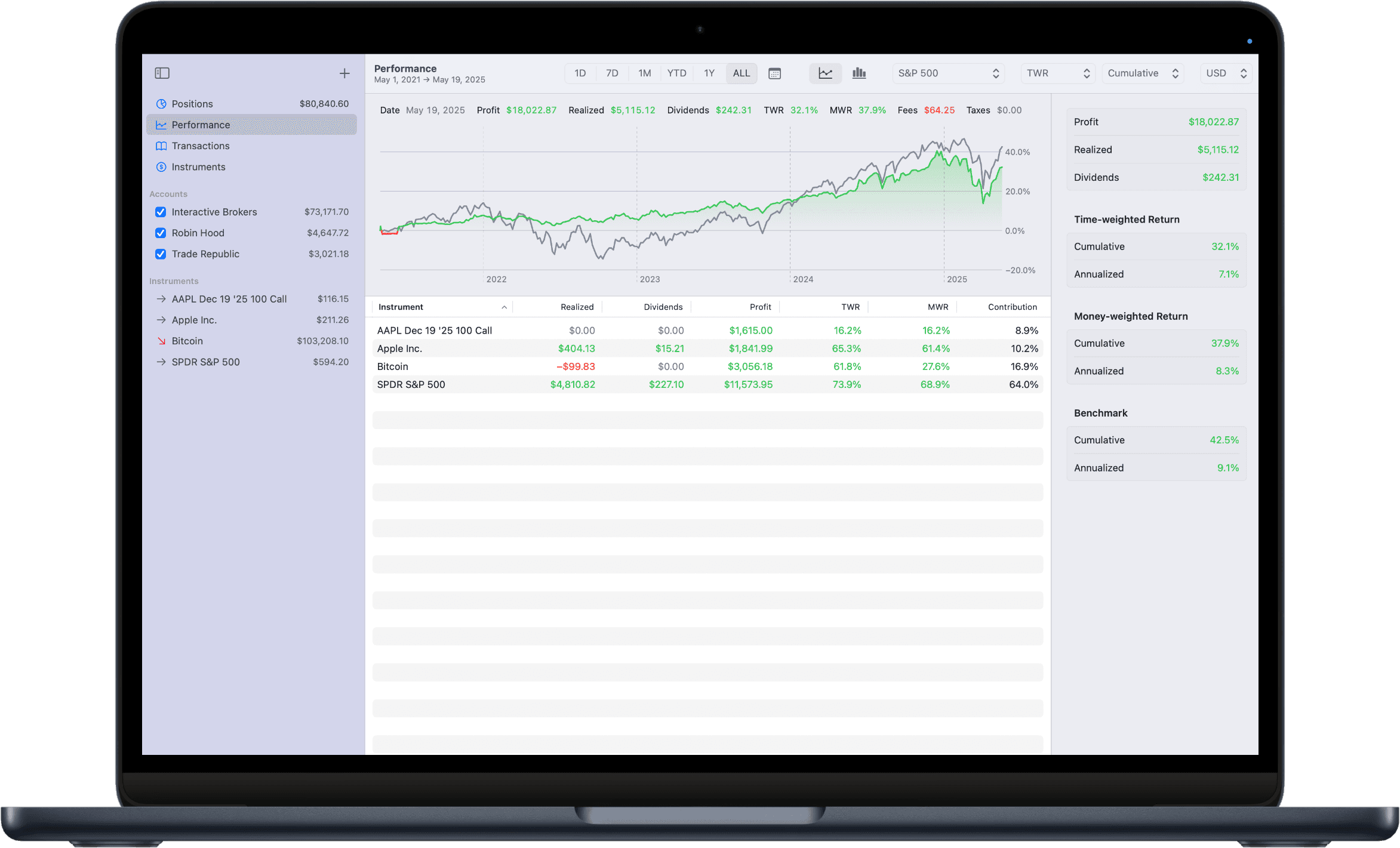This screenshot has height=848, width=1400.
Task: Open the Bitcoin instrument from sidebar
Action: pyautogui.click(x=187, y=341)
